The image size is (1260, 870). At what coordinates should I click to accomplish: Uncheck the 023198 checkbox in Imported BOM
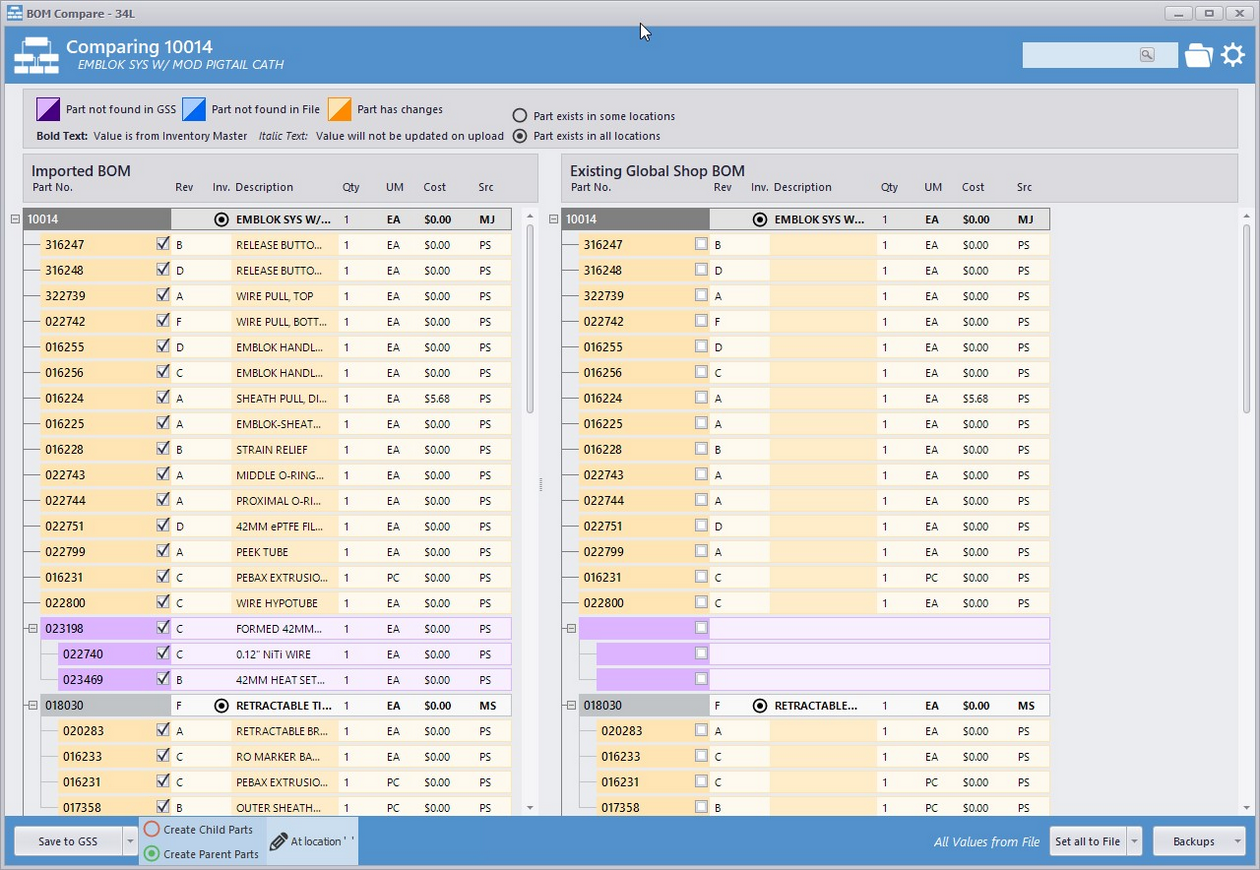163,627
